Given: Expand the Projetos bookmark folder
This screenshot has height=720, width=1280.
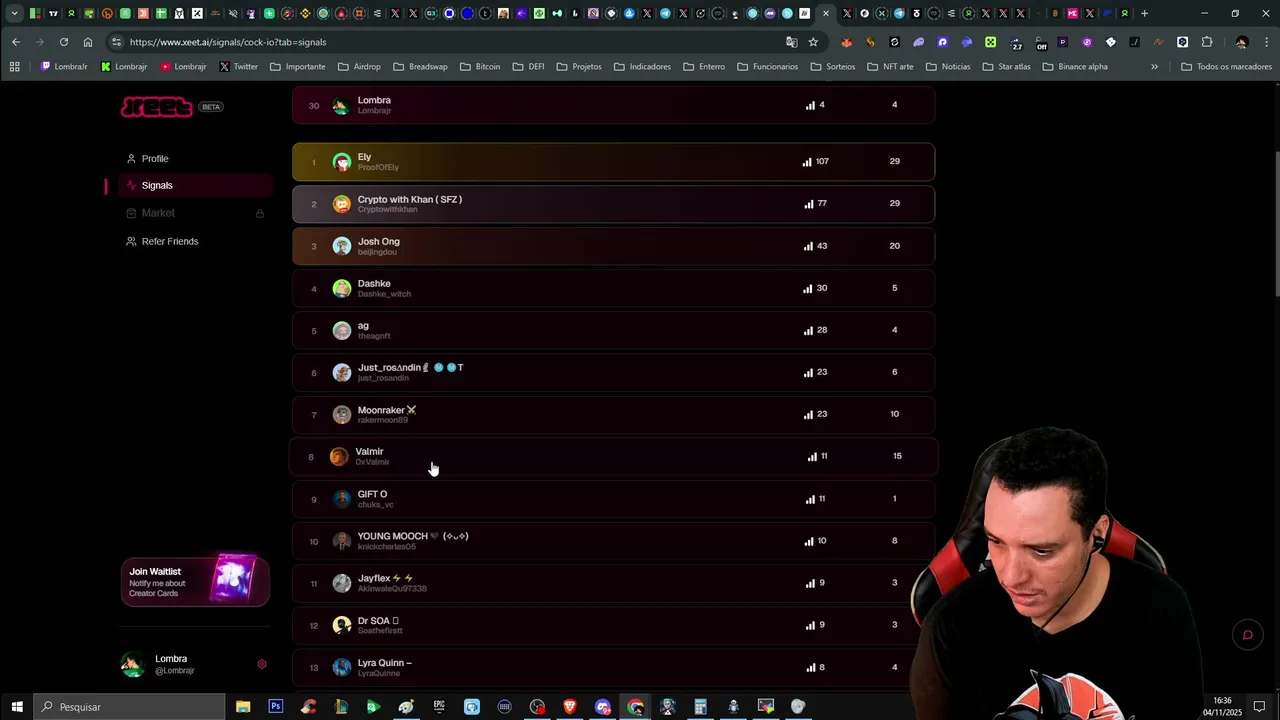Looking at the screenshot, I should (579, 67).
